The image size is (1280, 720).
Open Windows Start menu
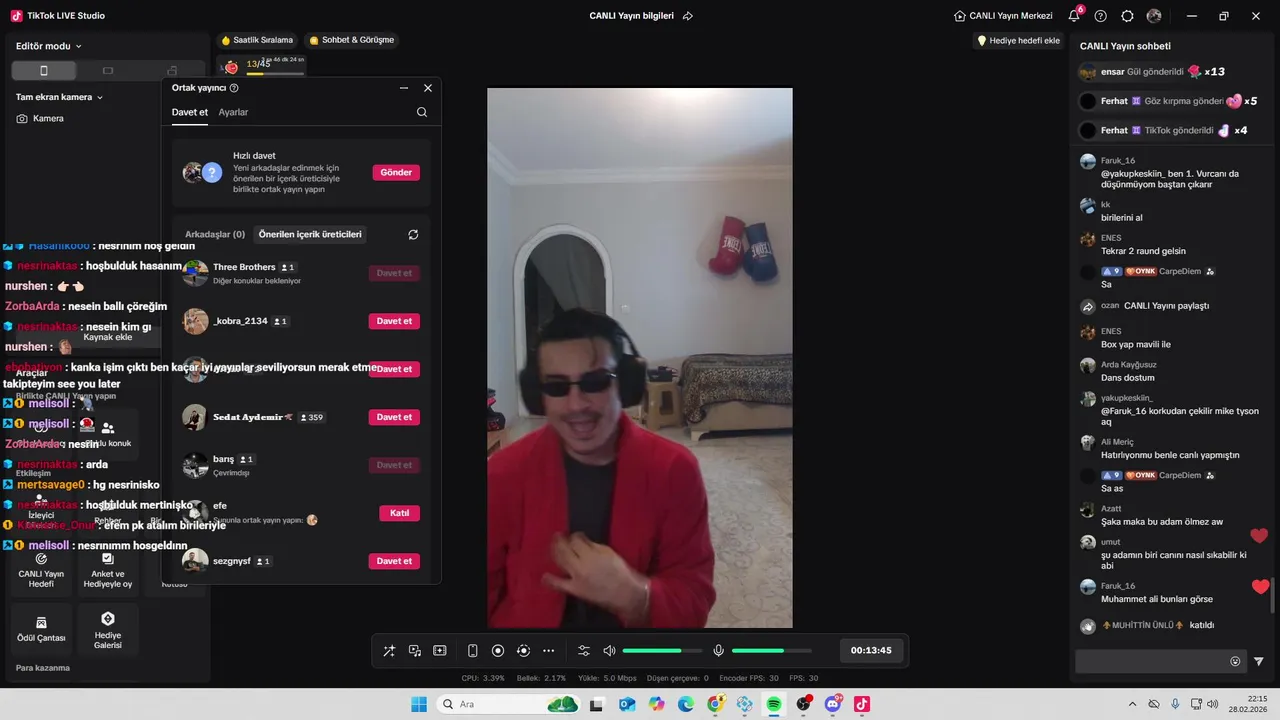(419, 704)
